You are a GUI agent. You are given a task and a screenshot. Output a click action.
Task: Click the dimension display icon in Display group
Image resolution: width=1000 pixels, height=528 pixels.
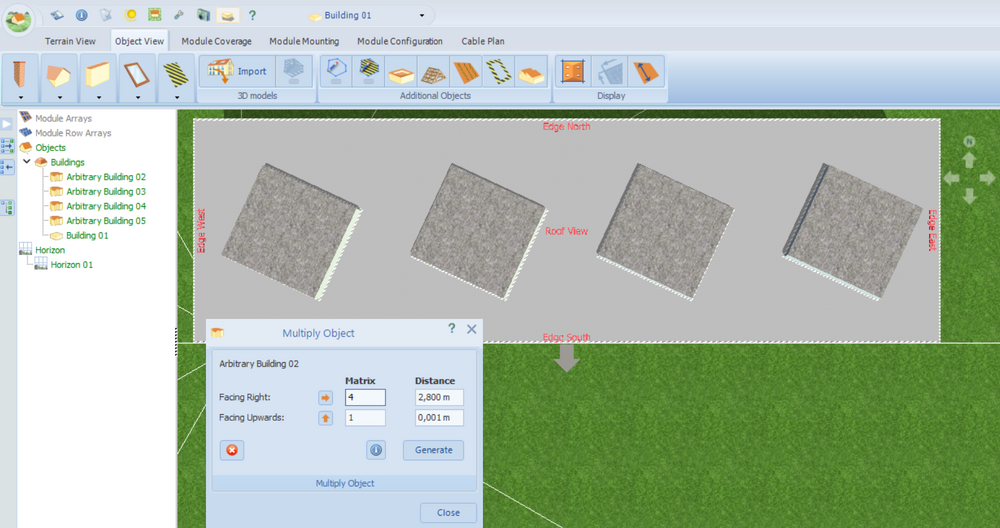pos(646,71)
